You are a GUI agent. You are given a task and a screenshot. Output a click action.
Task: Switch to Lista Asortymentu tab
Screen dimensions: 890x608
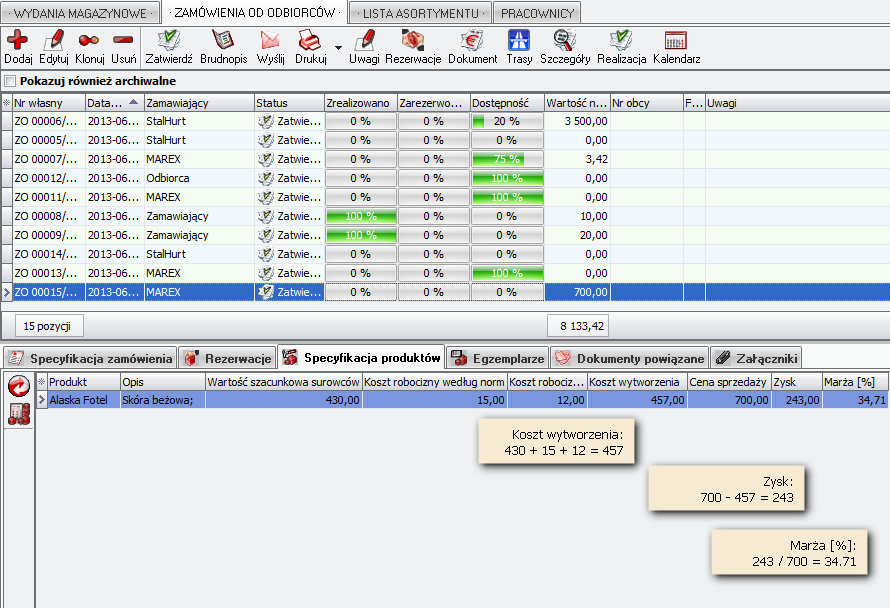pyautogui.click(x=420, y=13)
